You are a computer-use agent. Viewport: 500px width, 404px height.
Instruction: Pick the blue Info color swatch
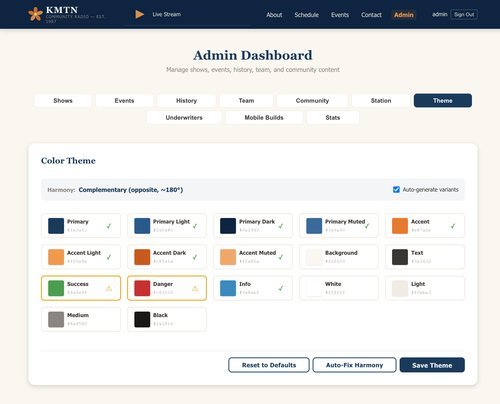[x=228, y=288]
